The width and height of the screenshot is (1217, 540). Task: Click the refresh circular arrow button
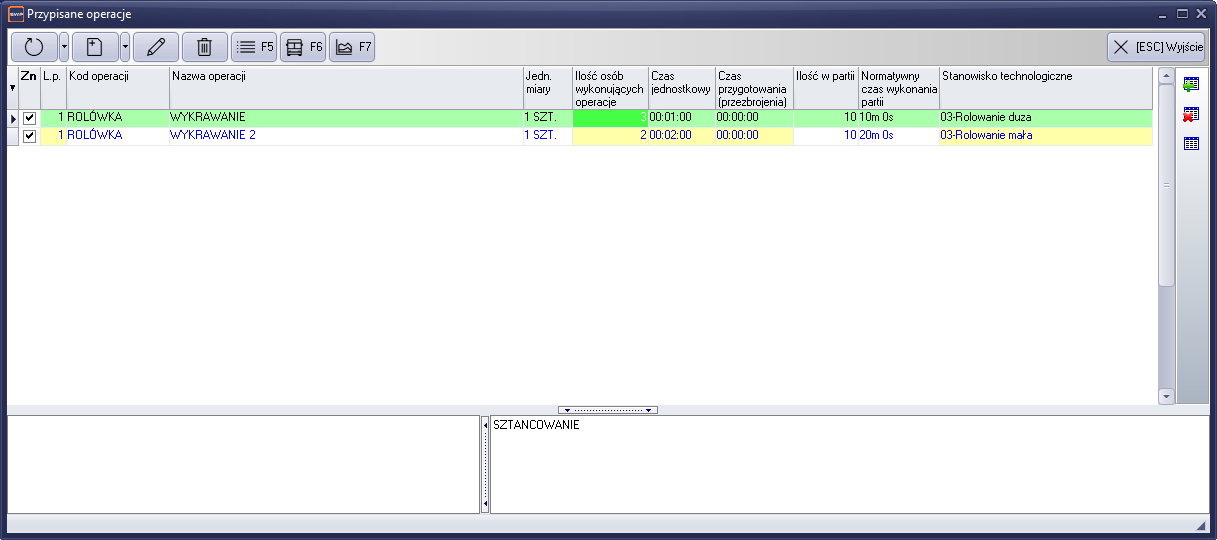(x=34, y=47)
